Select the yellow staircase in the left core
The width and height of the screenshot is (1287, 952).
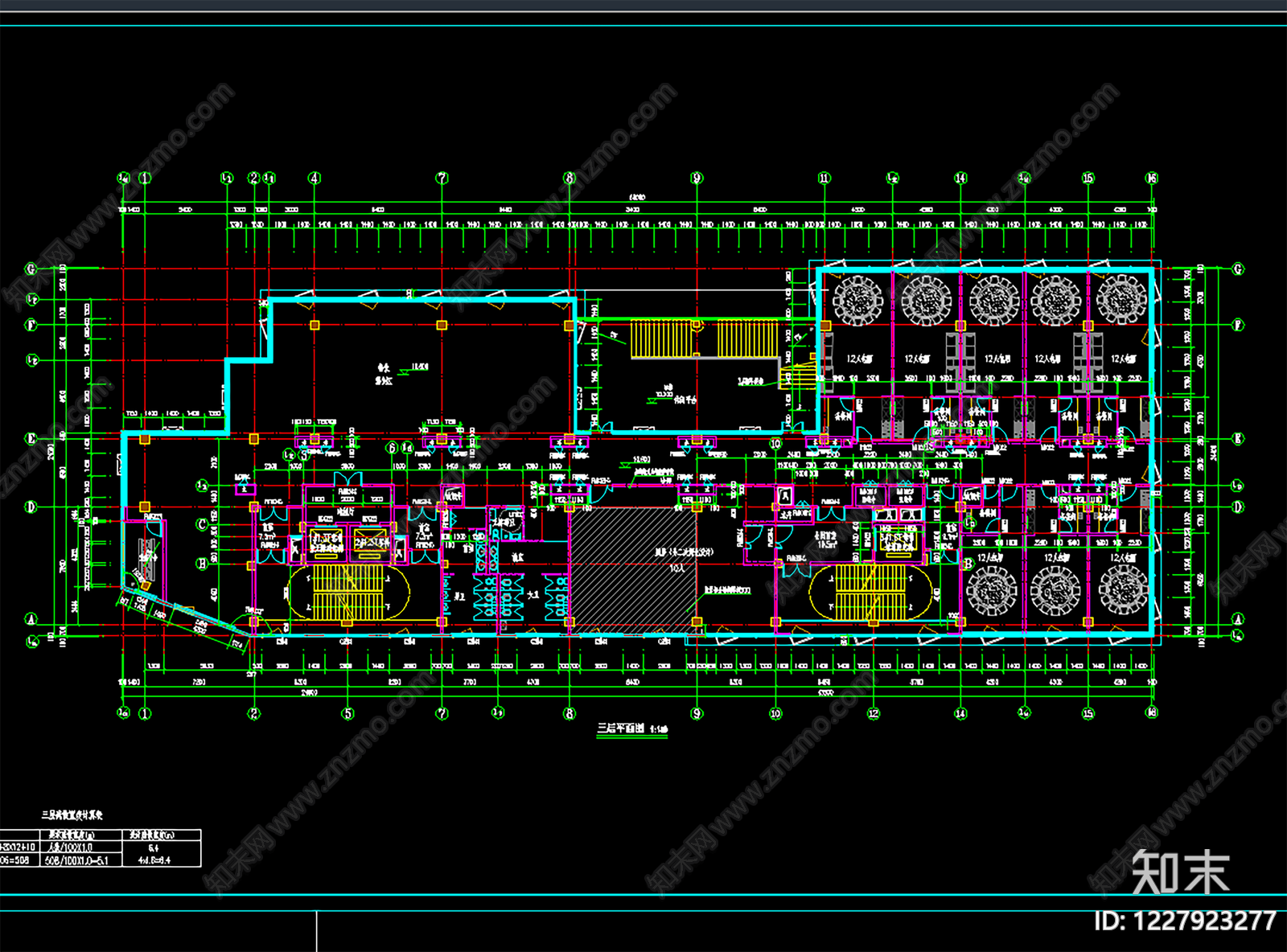pyautogui.click(x=347, y=592)
